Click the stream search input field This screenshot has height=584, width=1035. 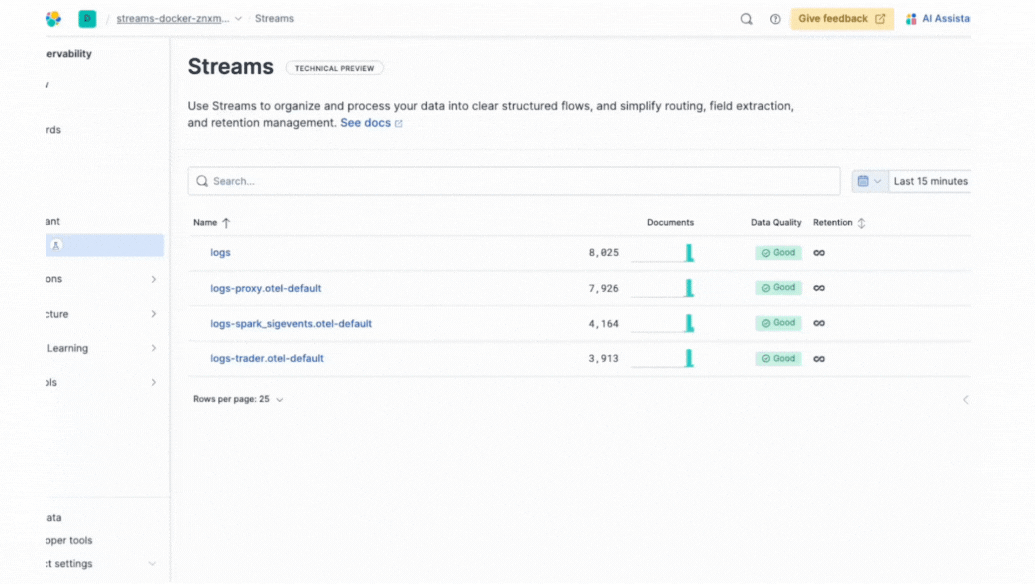click(x=514, y=181)
